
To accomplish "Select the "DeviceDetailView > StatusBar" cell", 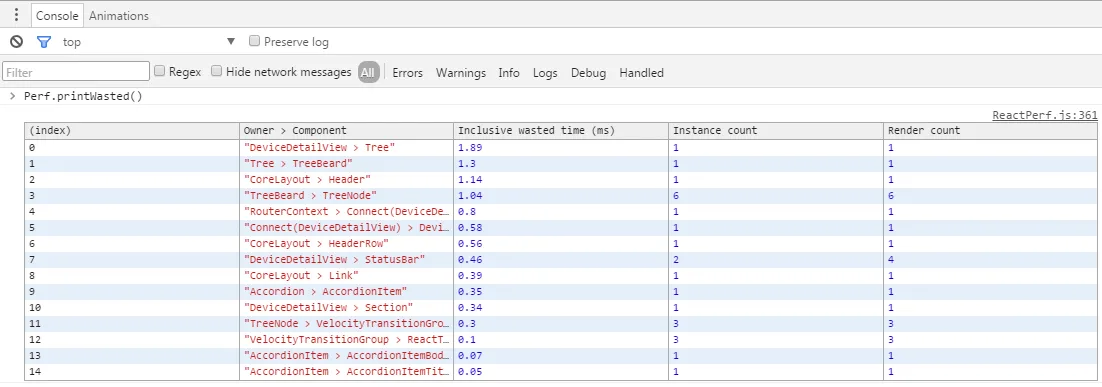I will tap(346, 259).
